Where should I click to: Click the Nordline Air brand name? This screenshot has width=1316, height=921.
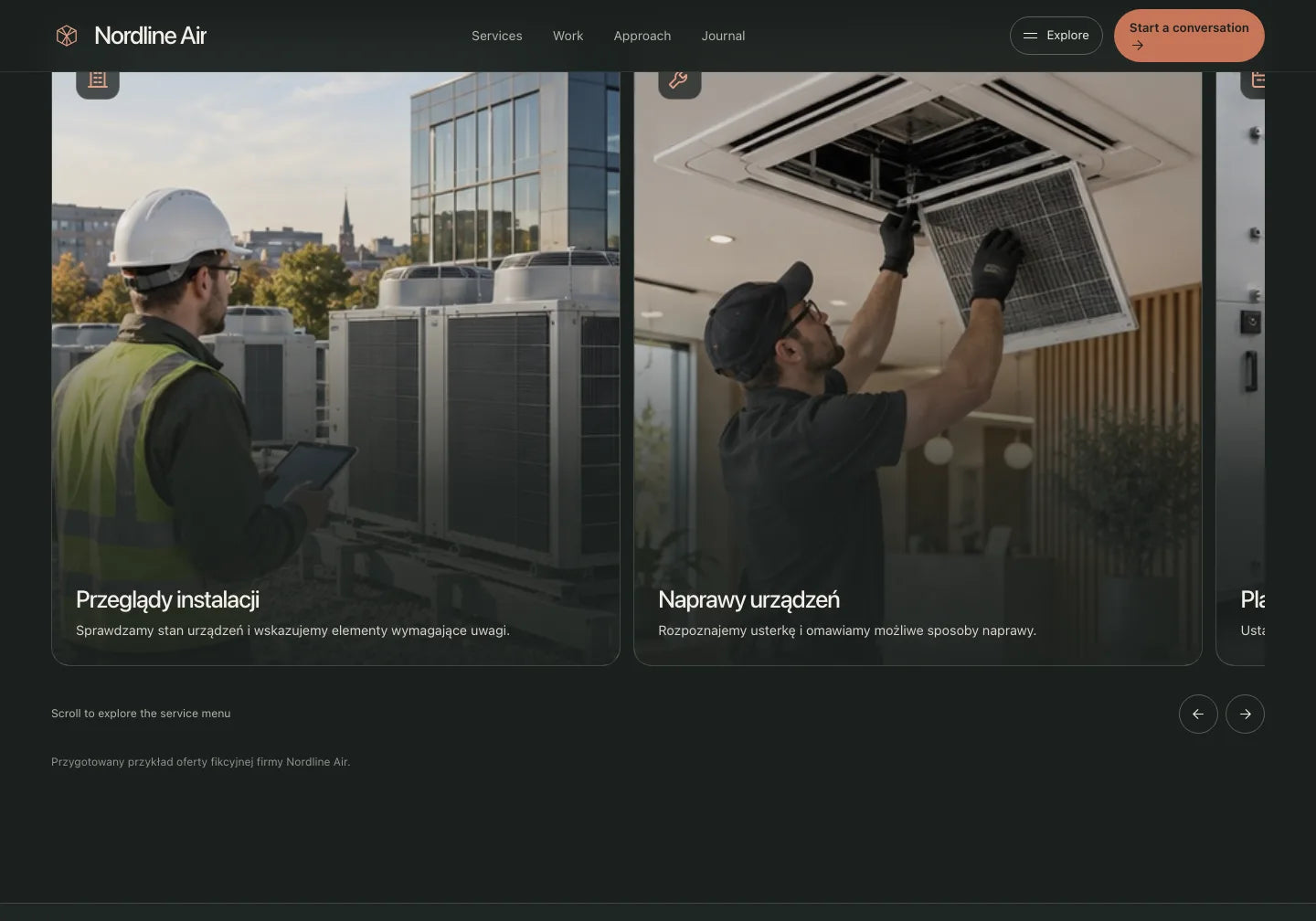151,36
